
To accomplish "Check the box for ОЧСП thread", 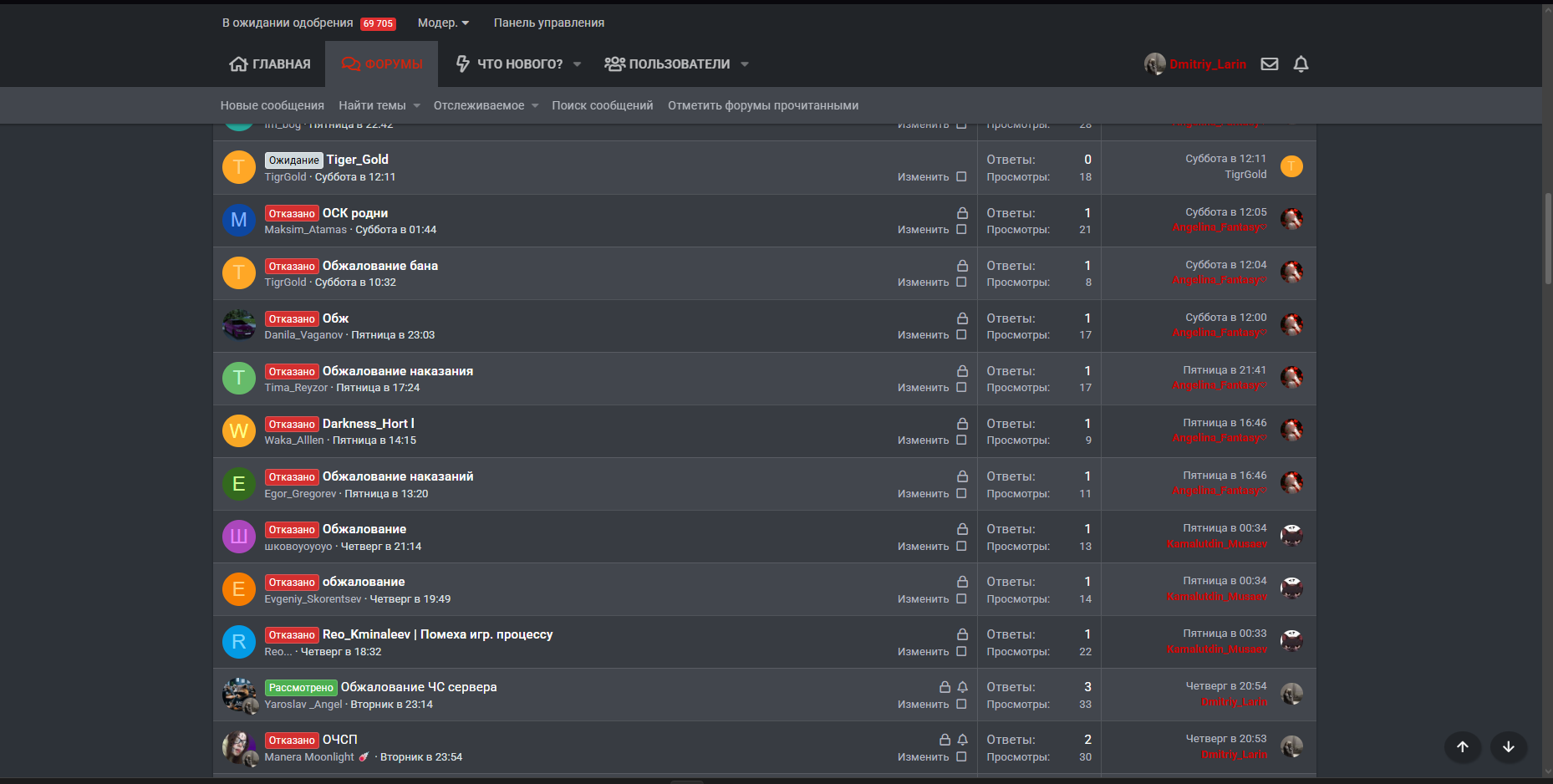I will [961, 757].
